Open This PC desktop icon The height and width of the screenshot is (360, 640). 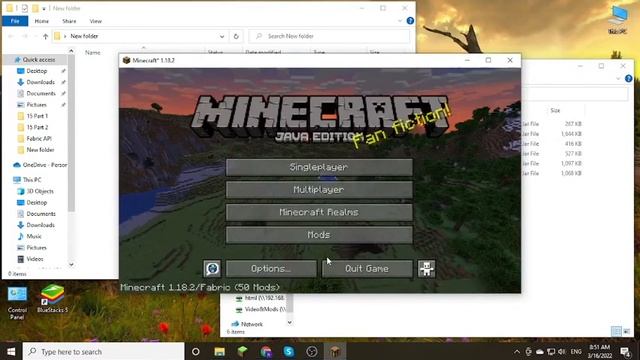click(x=618, y=20)
